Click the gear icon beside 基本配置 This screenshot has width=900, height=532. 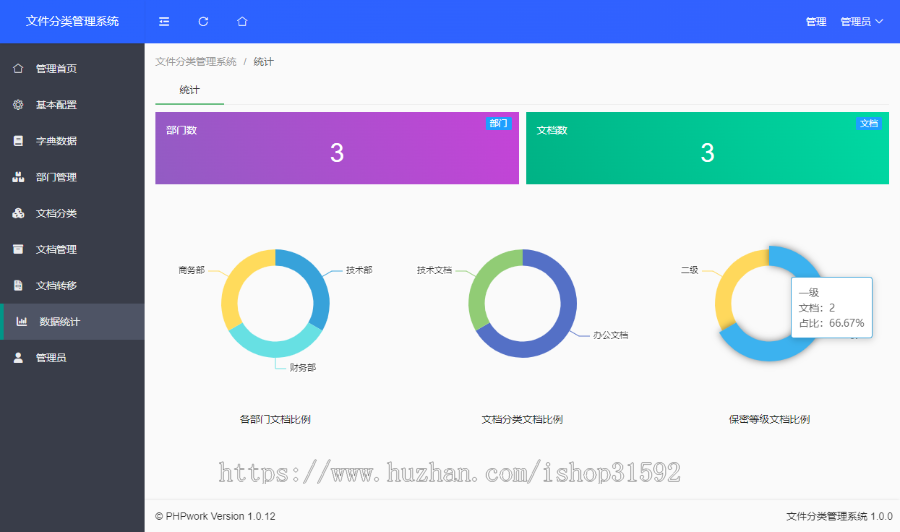coord(18,104)
